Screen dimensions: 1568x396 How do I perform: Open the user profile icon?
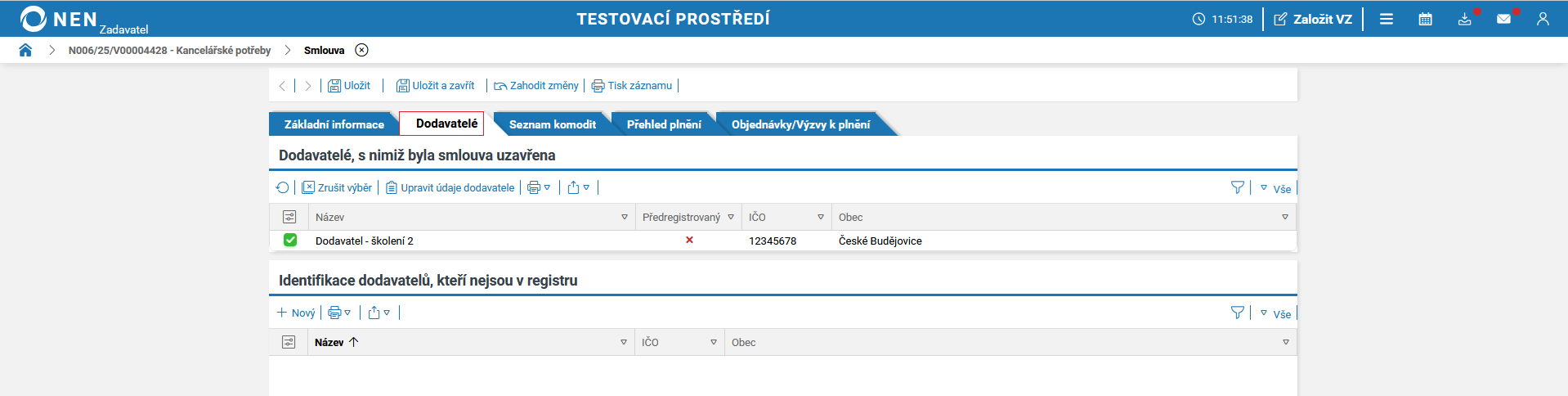1543,19
